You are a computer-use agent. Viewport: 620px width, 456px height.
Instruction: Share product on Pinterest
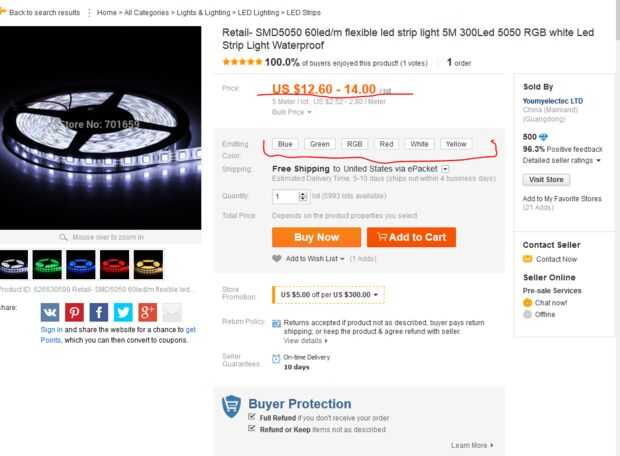tap(76, 312)
